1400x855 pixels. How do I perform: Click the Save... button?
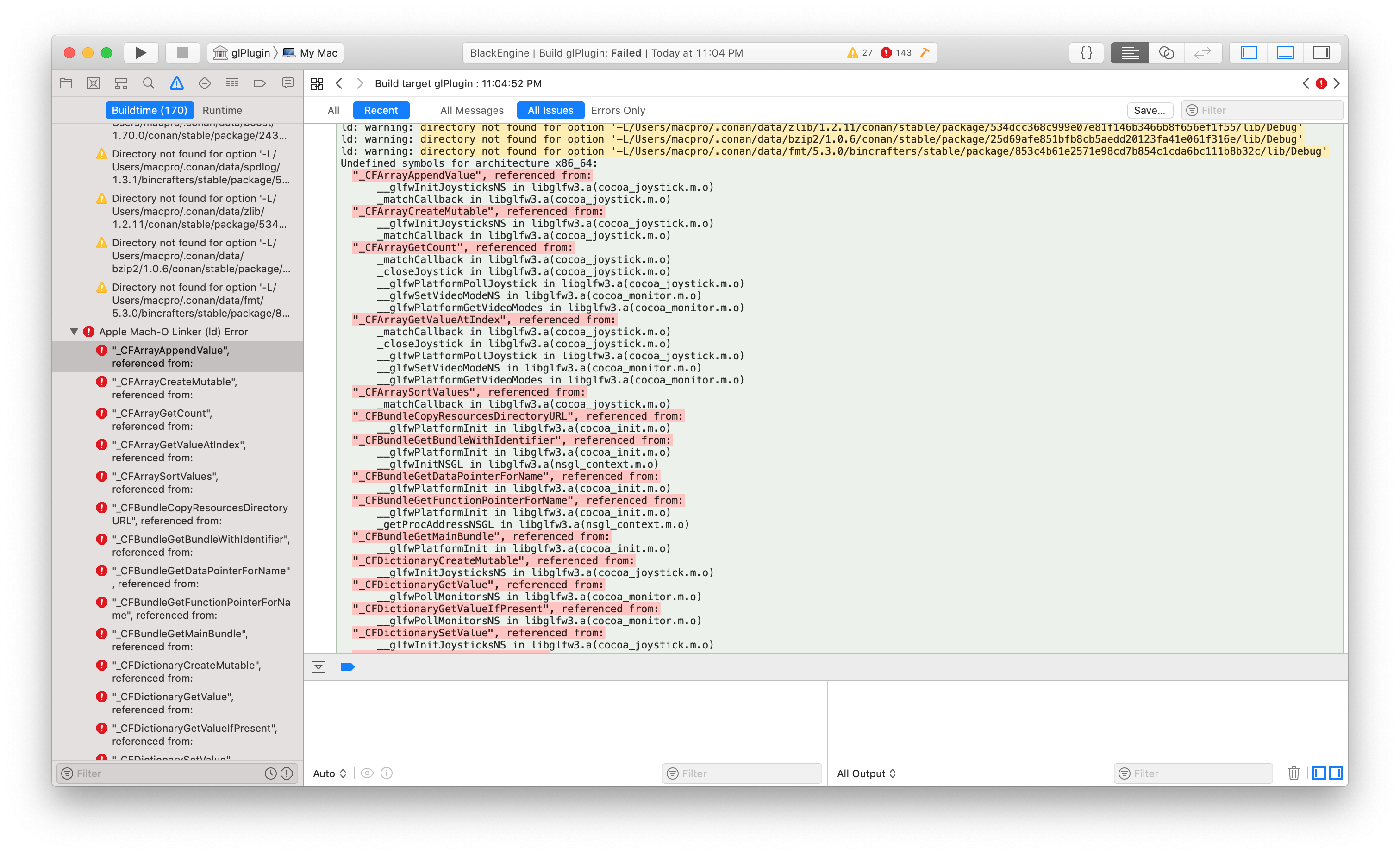[1149, 110]
